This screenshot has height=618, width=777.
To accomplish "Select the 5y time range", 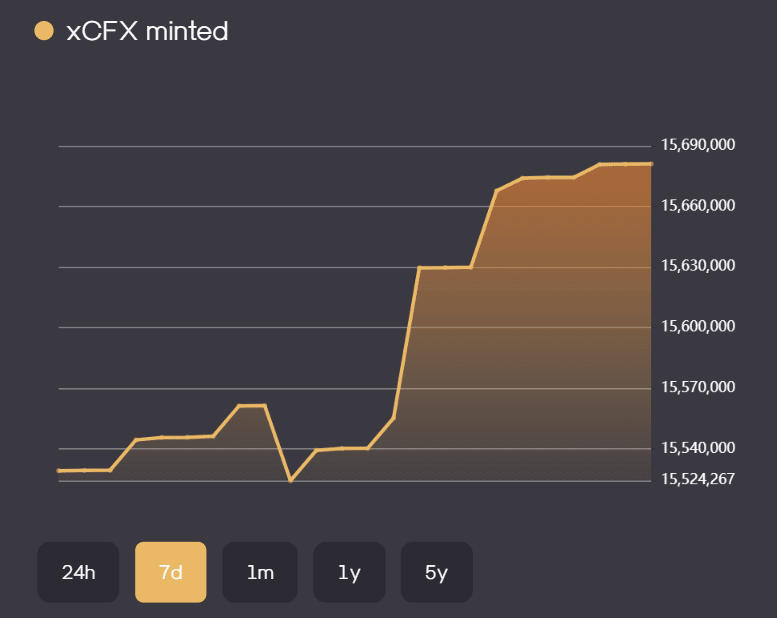I will 436,572.
